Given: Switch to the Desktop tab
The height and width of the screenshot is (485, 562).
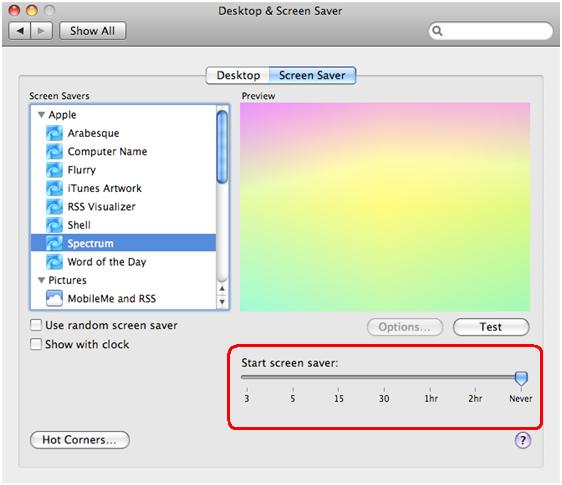Looking at the screenshot, I should tap(238, 75).
